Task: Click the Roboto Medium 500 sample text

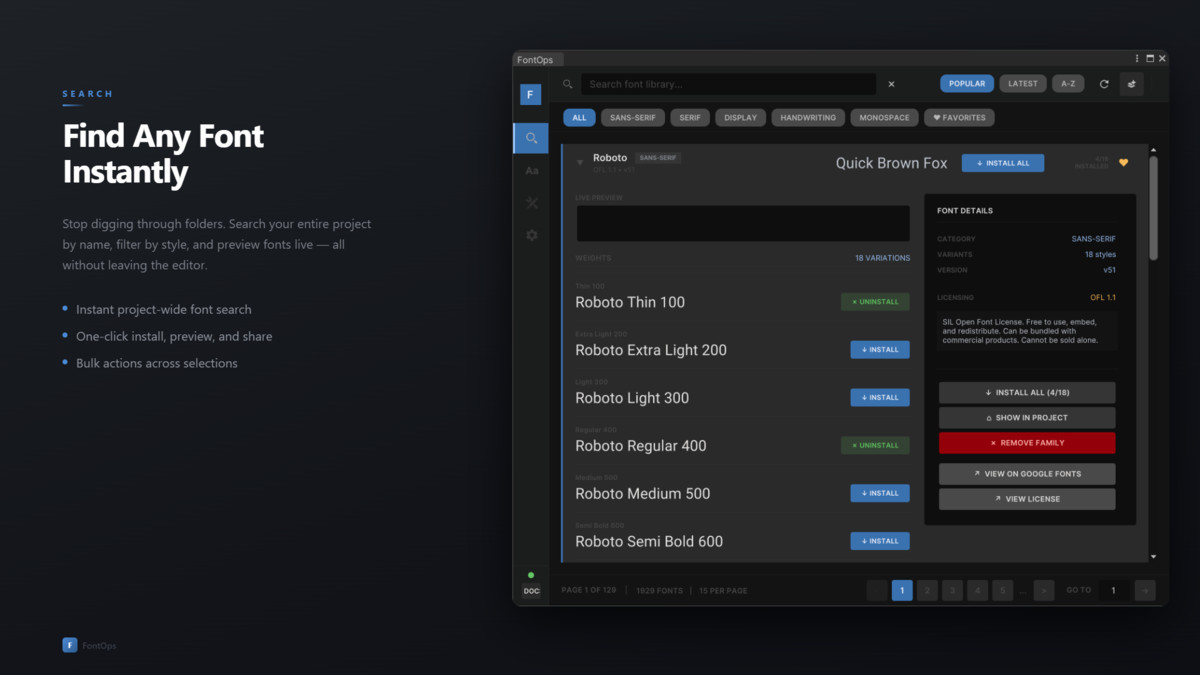Action: pos(643,494)
